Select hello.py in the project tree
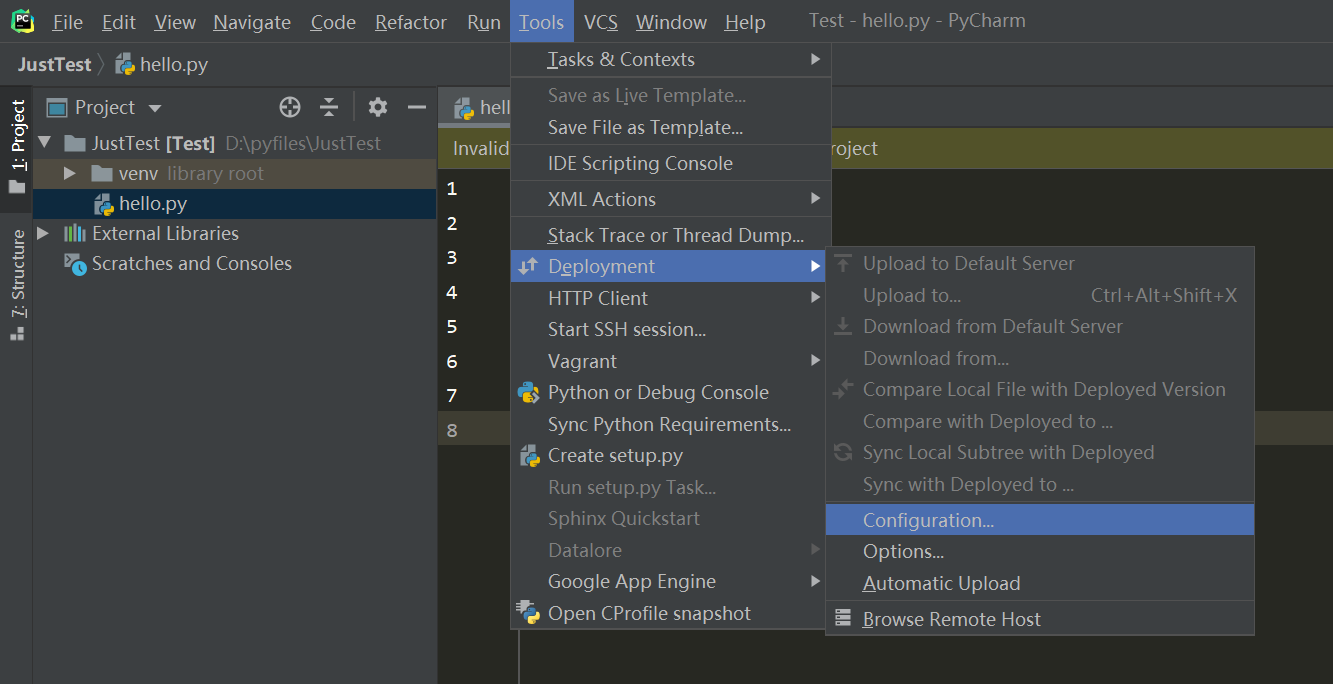The image size is (1333, 684). click(234, 204)
